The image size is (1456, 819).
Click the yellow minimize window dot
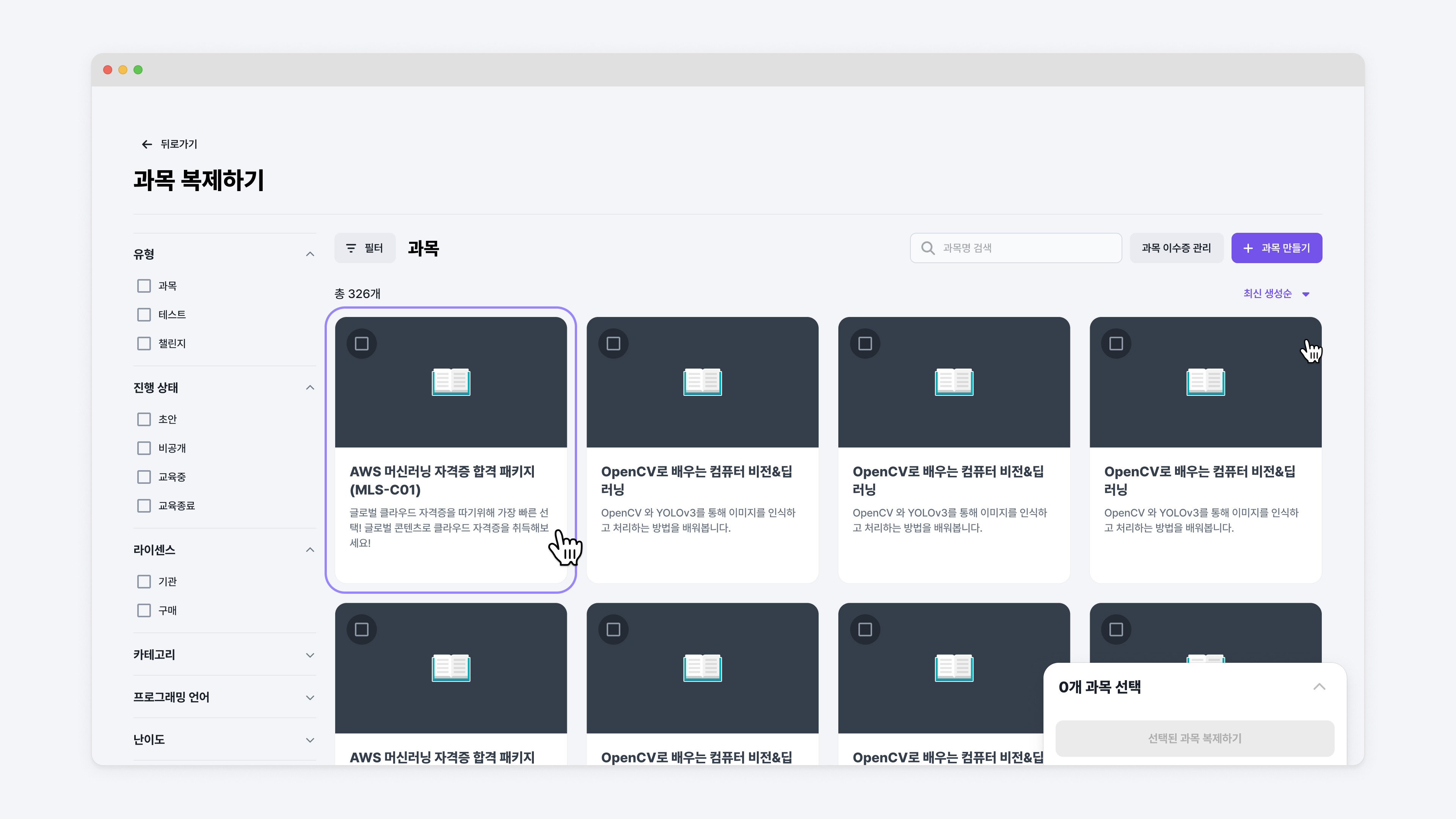pyautogui.click(x=122, y=70)
